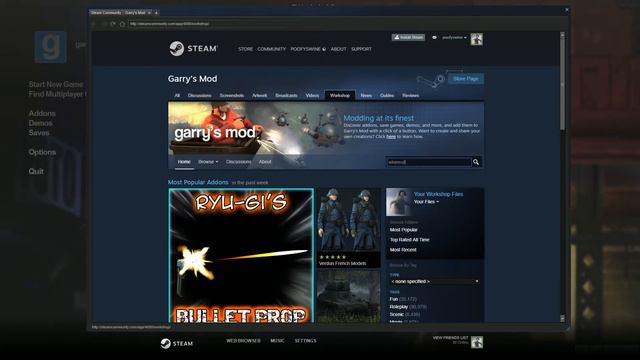Click the workshop search input field
Image resolution: width=640 pixels, height=360 pixels.
tap(429, 162)
